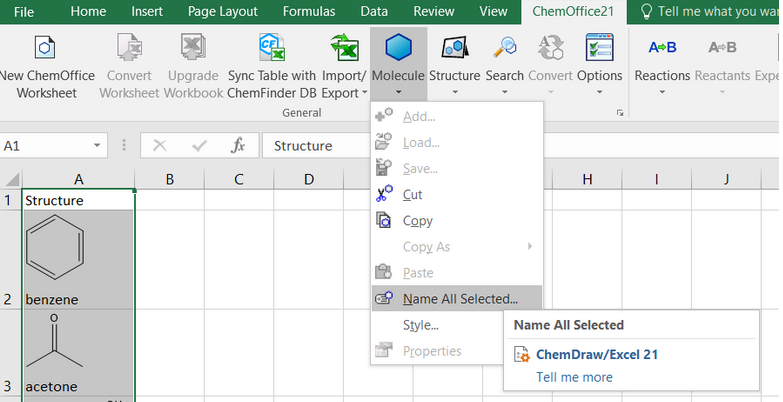
Task: Choose Name All Selected menu entry
Action: pyautogui.click(x=457, y=298)
